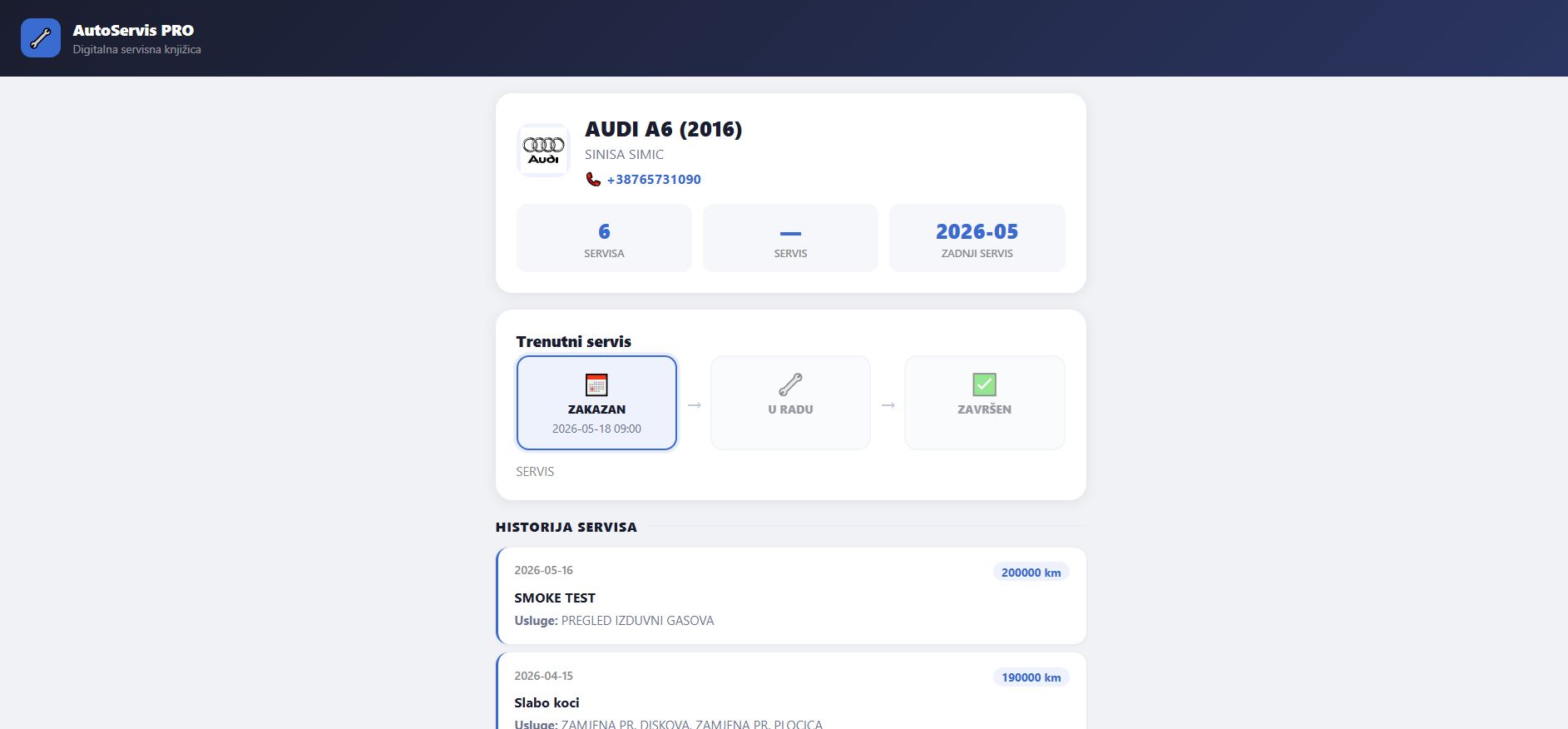
Task: Click the Trenutni servis heading
Action: pos(573,341)
